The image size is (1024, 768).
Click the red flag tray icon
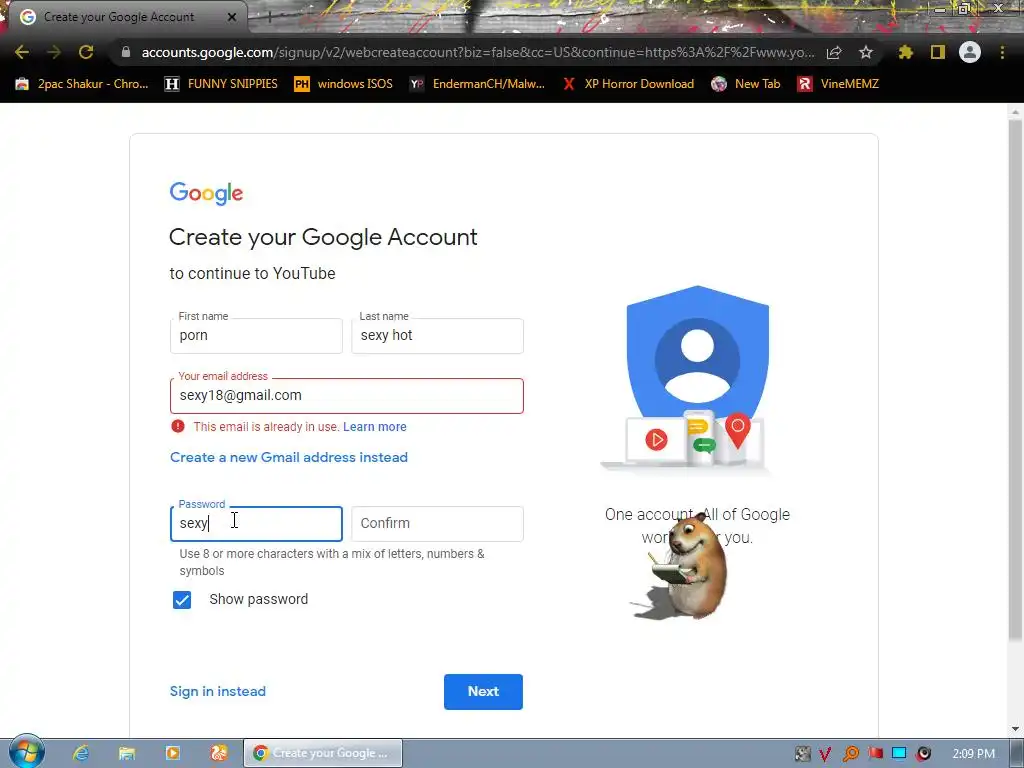pyautogui.click(x=875, y=754)
